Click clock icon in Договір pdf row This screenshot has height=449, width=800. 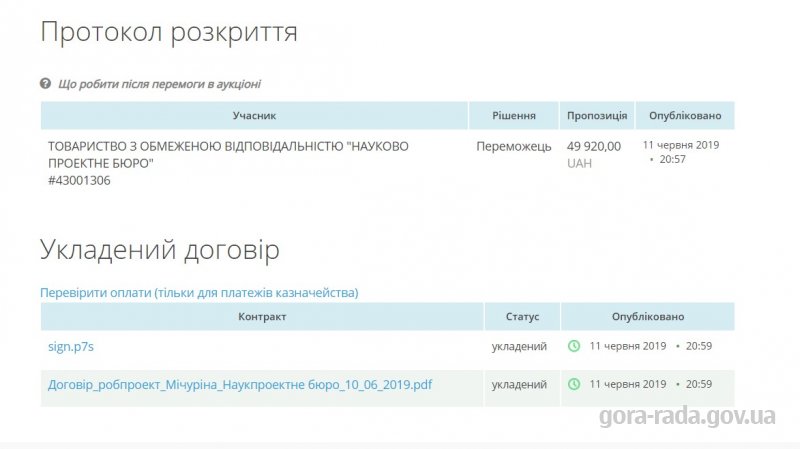click(574, 384)
